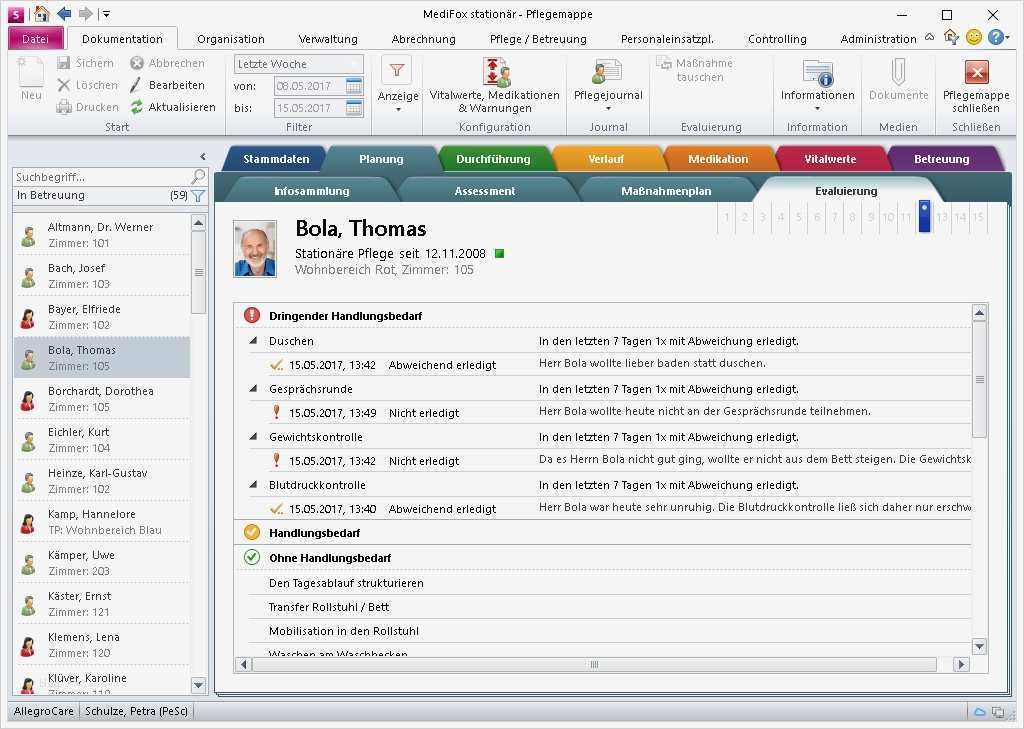Image resolution: width=1024 pixels, height=729 pixels.
Task: Collapse the Gewichtskontrolle entry
Action: [x=253, y=436]
